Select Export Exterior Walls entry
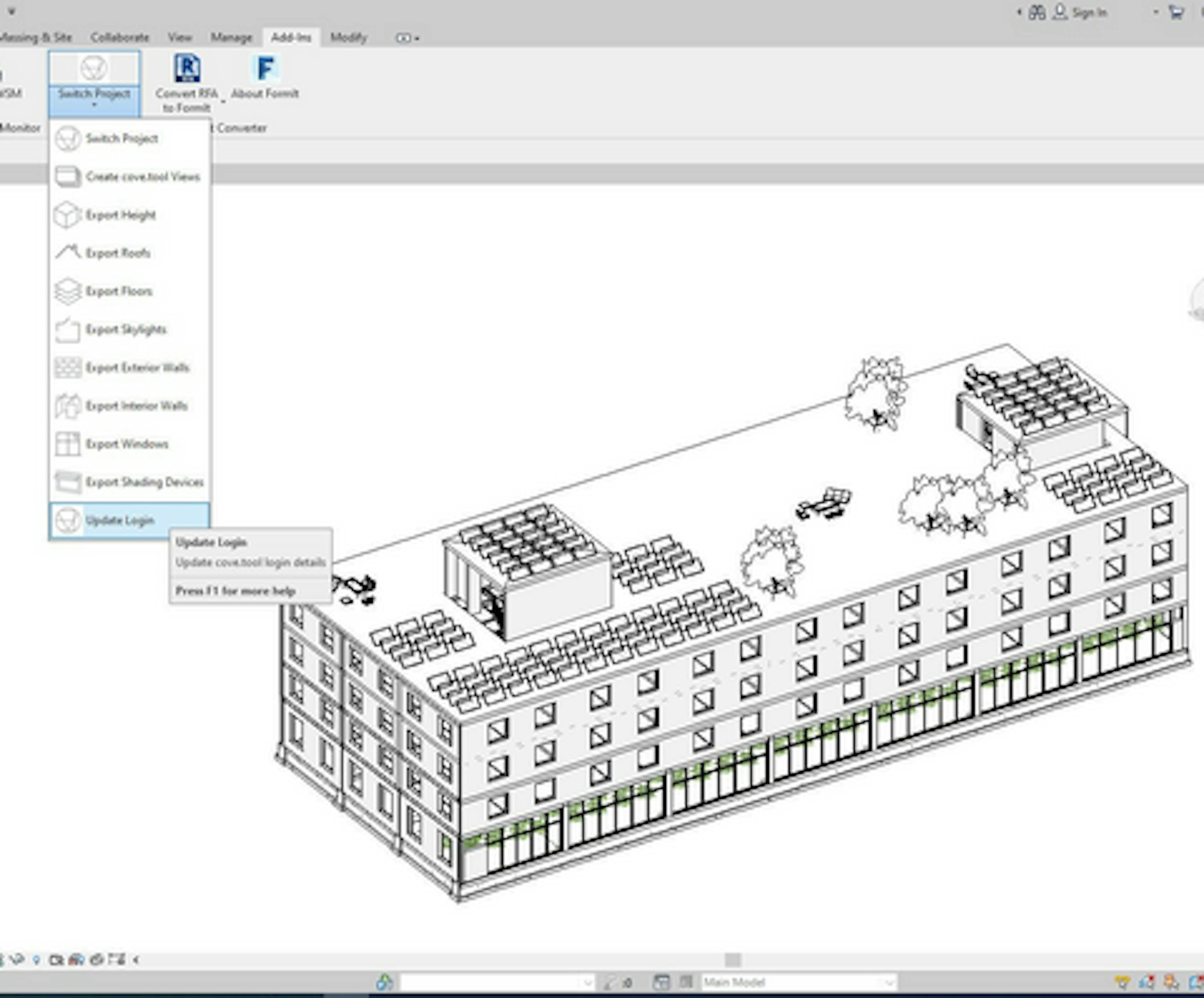This screenshot has height=998, width=1204. click(x=137, y=367)
